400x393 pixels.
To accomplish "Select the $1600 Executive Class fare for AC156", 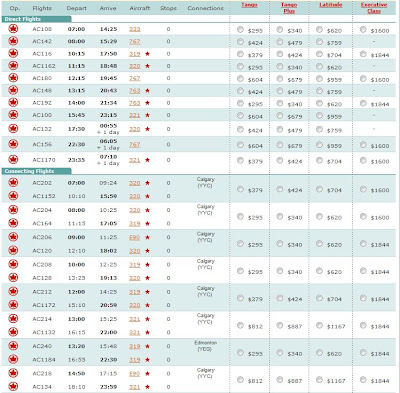I will pos(363,145).
